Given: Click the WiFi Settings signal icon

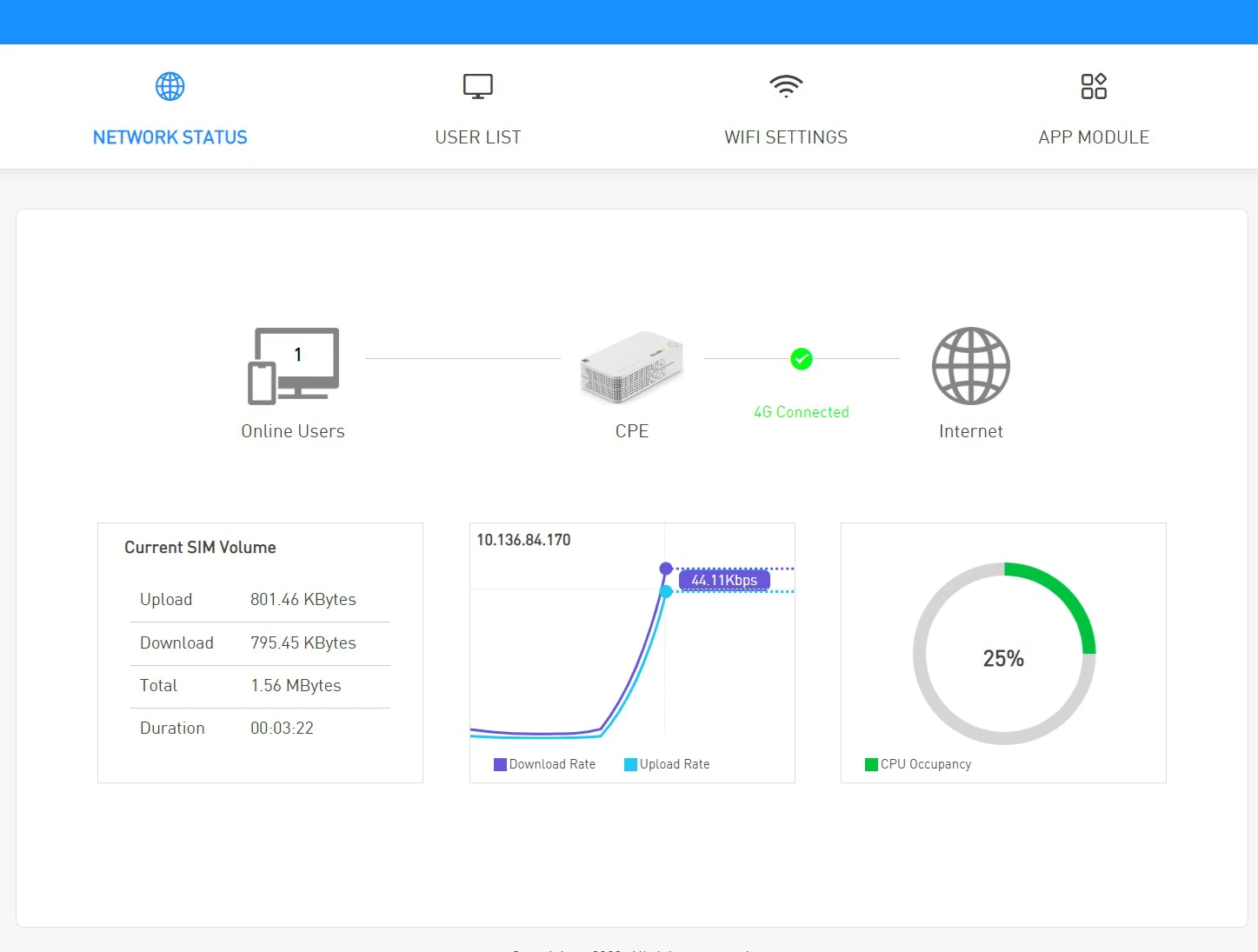Looking at the screenshot, I should click(786, 86).
